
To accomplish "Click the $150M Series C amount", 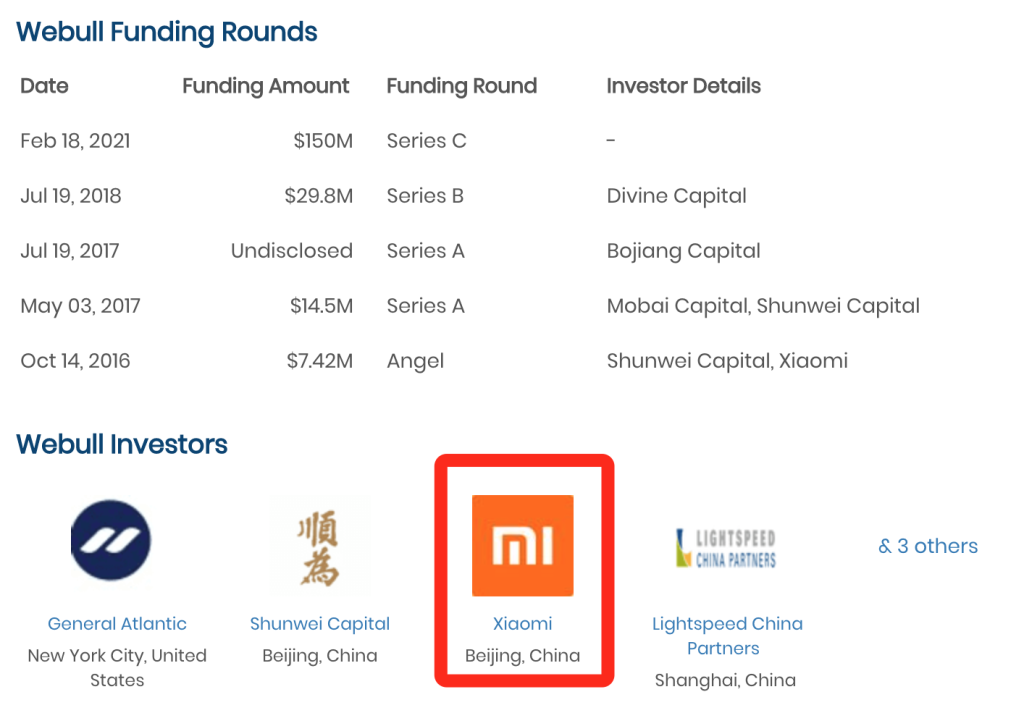I will [323, 141].
